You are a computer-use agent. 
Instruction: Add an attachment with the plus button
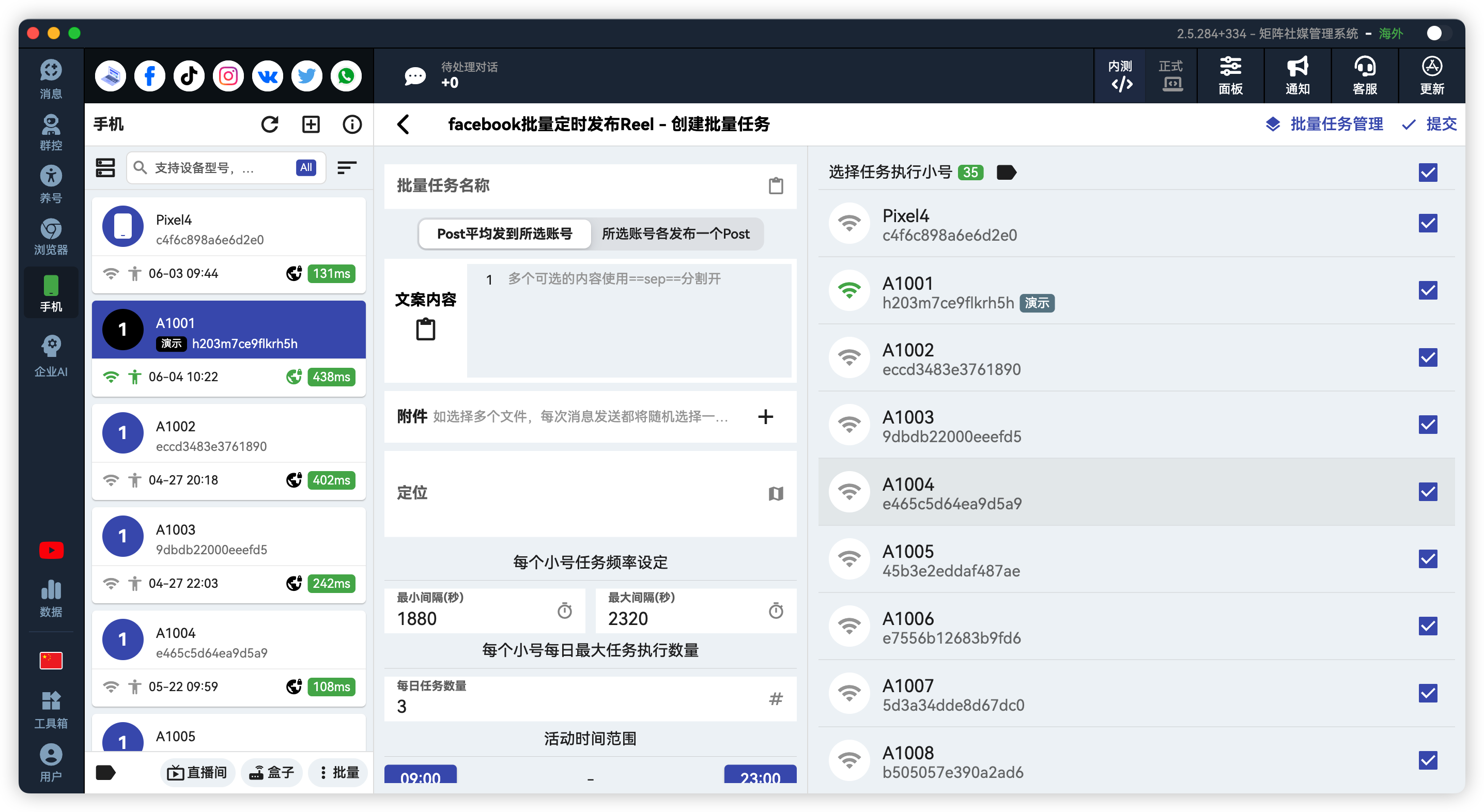click(765, 416)
